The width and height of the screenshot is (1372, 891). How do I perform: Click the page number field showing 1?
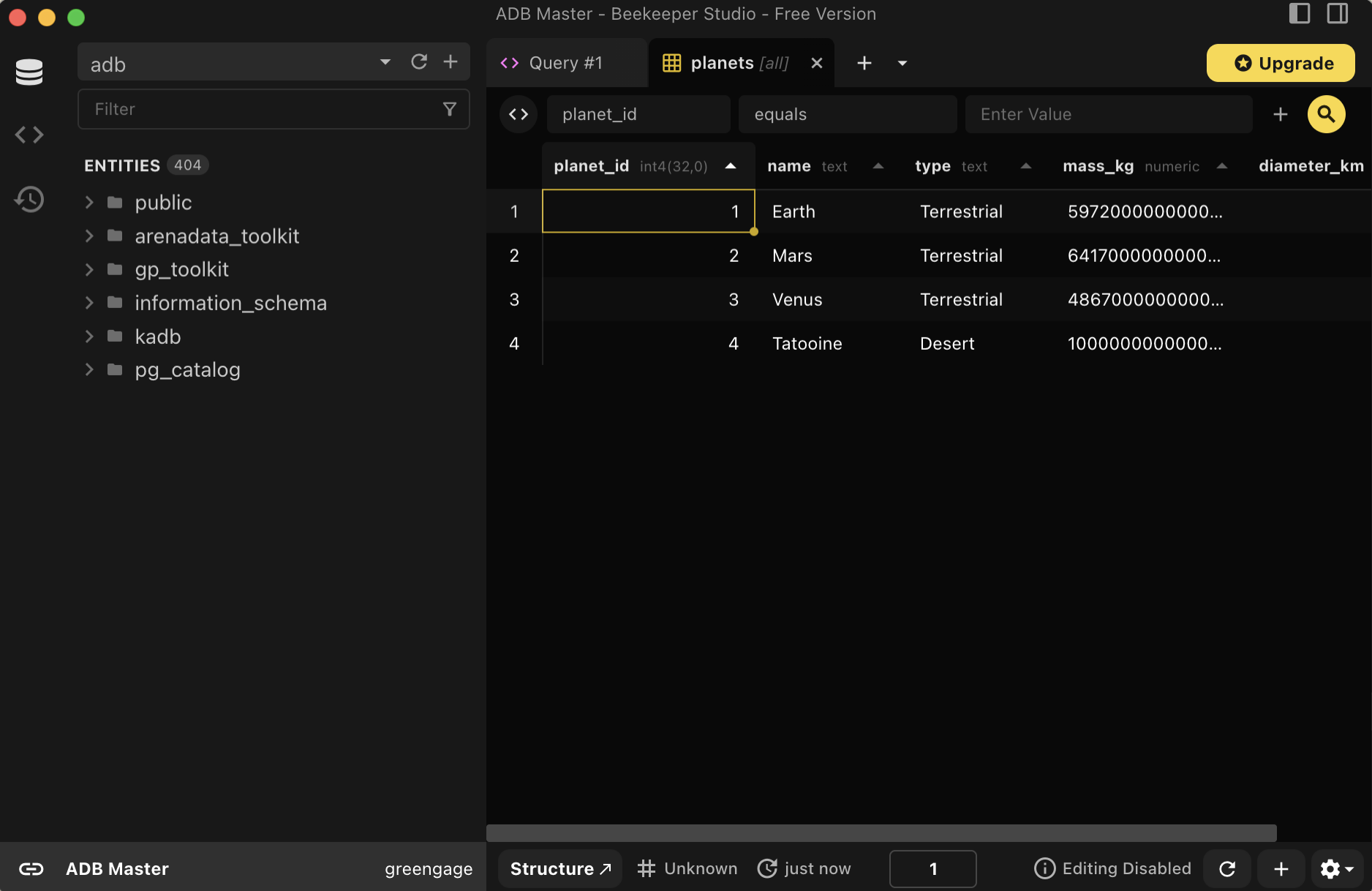(933, 868)
